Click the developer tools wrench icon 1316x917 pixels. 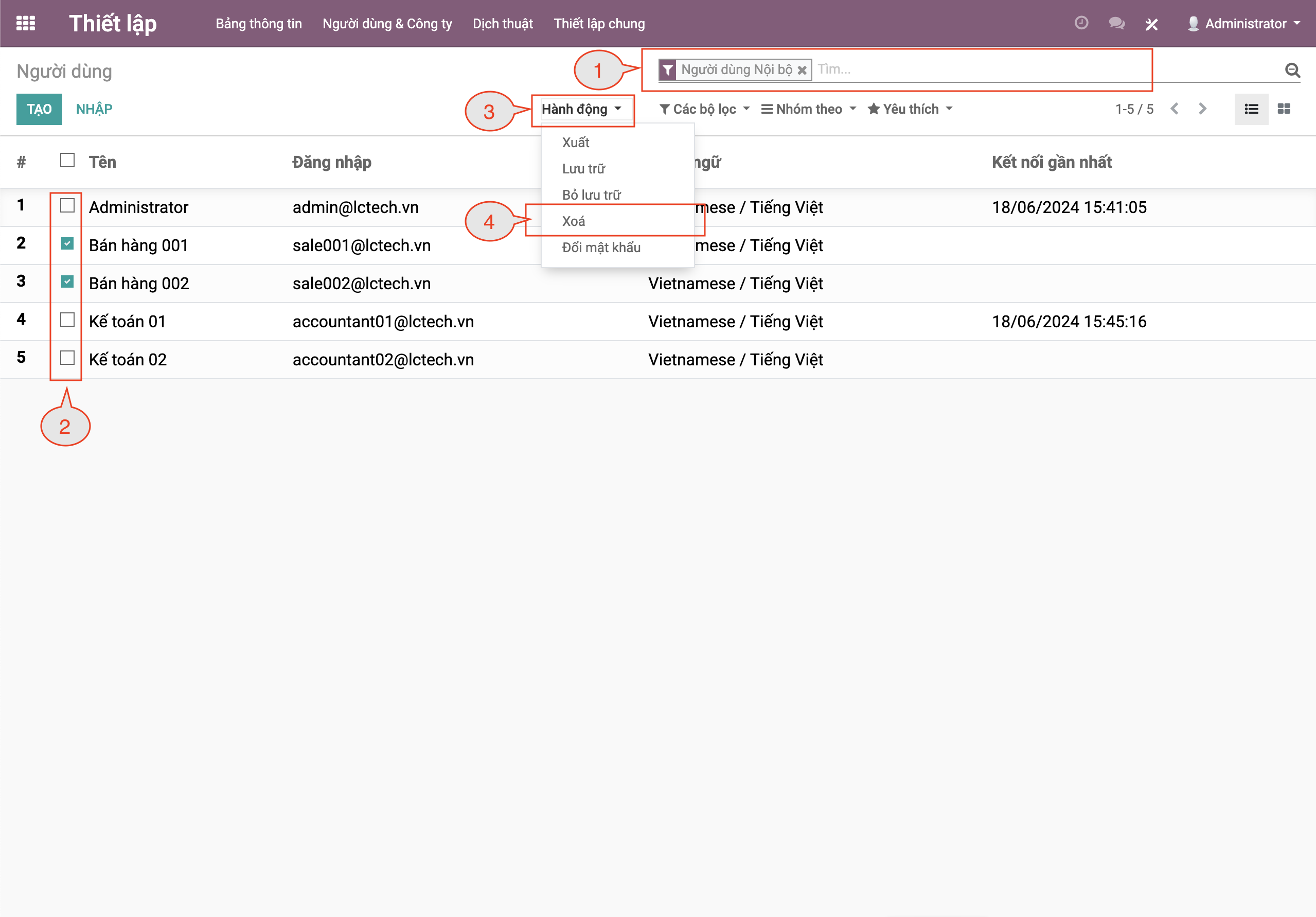pyautogui.click(x=1151, y=24)
